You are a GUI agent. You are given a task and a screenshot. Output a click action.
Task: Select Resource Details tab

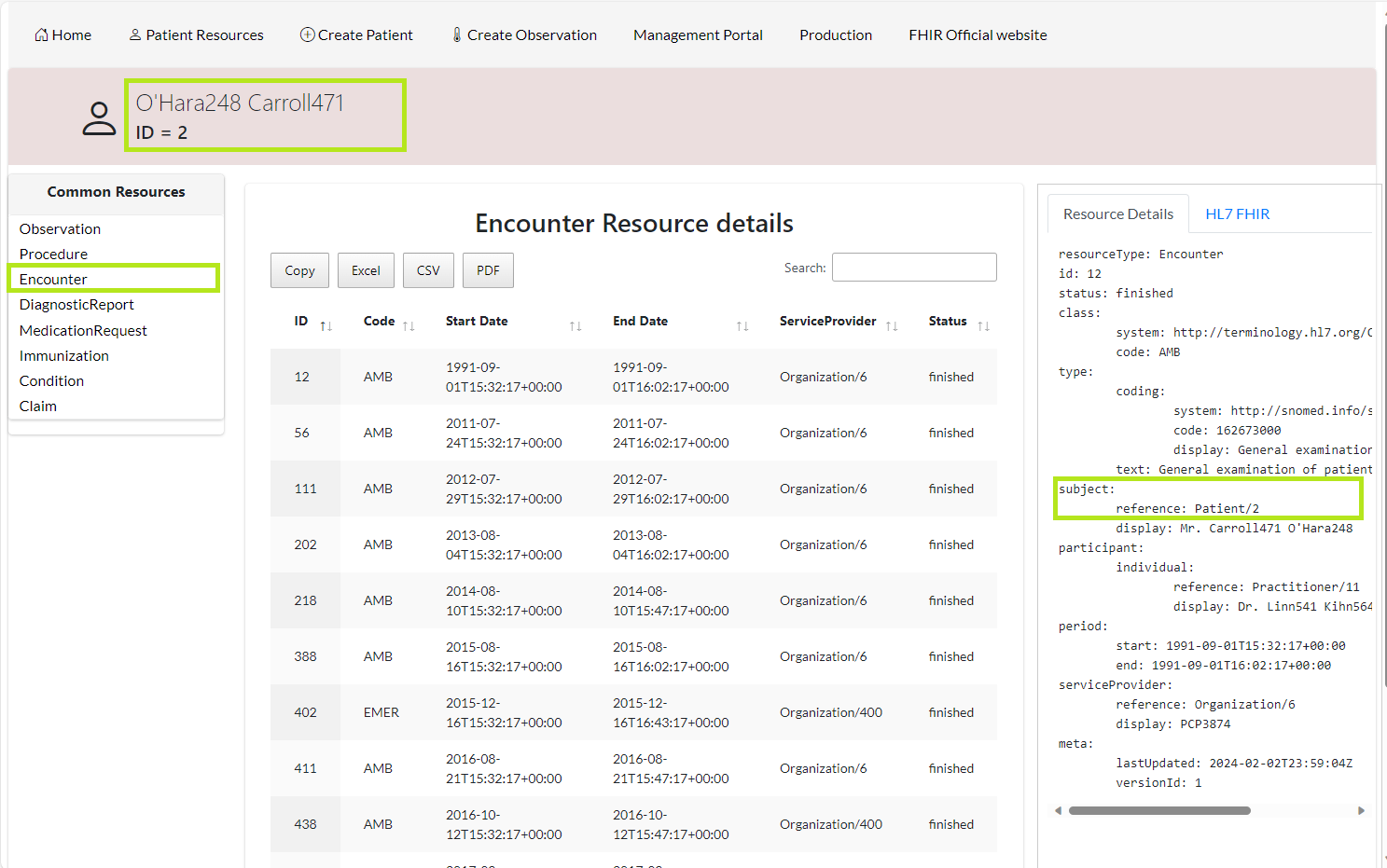[1118, 214]
